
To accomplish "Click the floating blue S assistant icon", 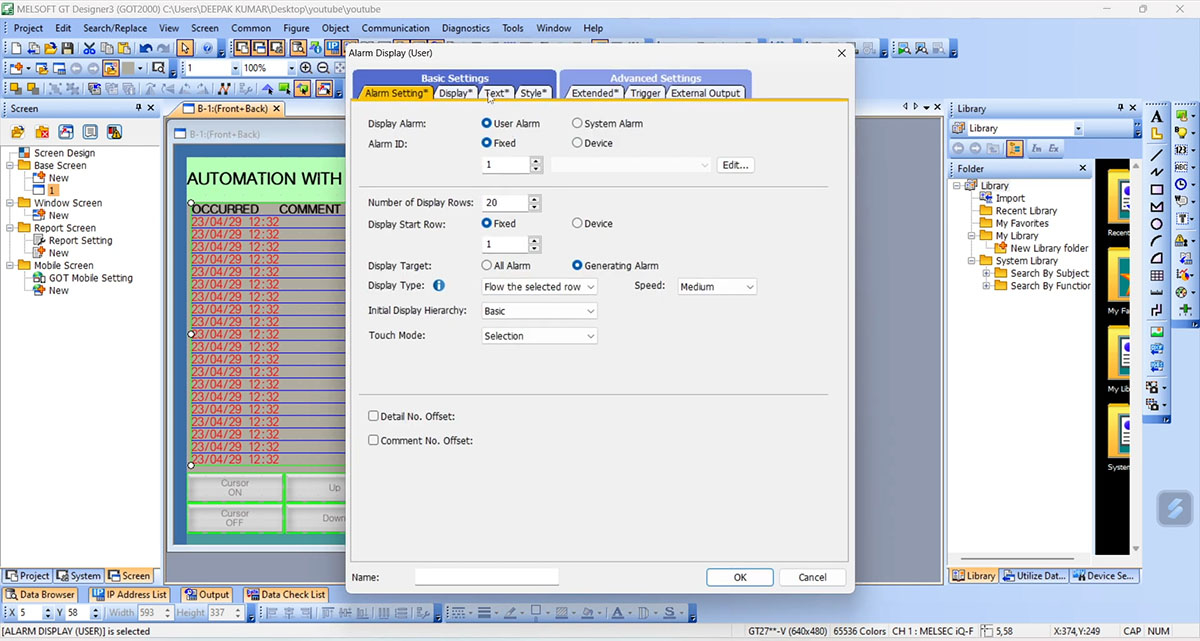I will [1177, 508].
